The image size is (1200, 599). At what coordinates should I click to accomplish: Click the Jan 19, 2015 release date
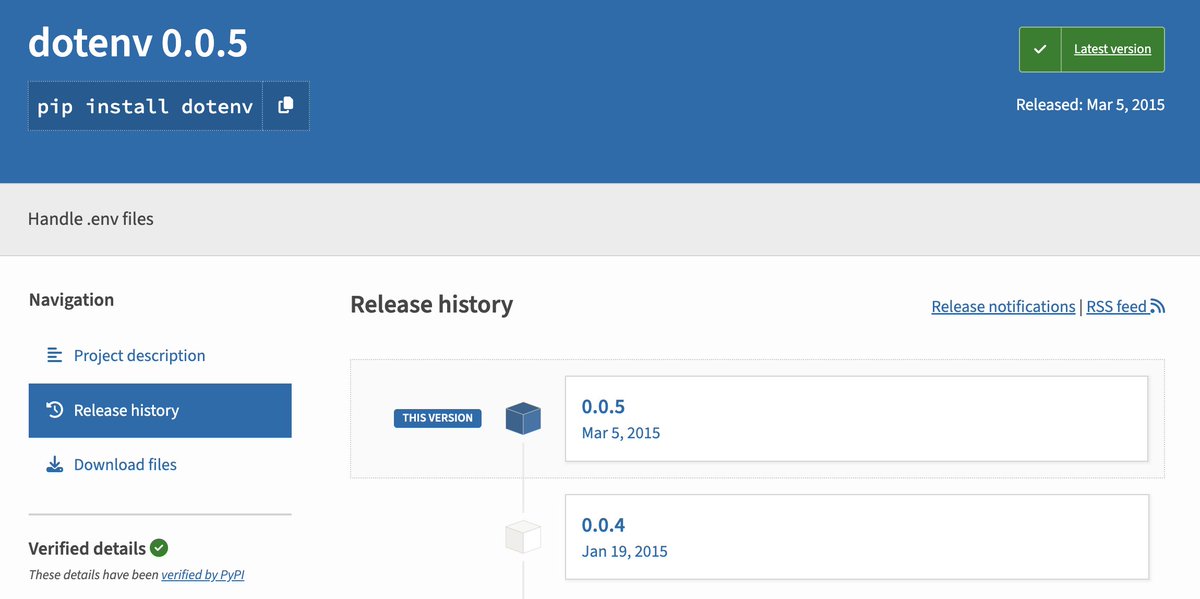tap(625, 551)
